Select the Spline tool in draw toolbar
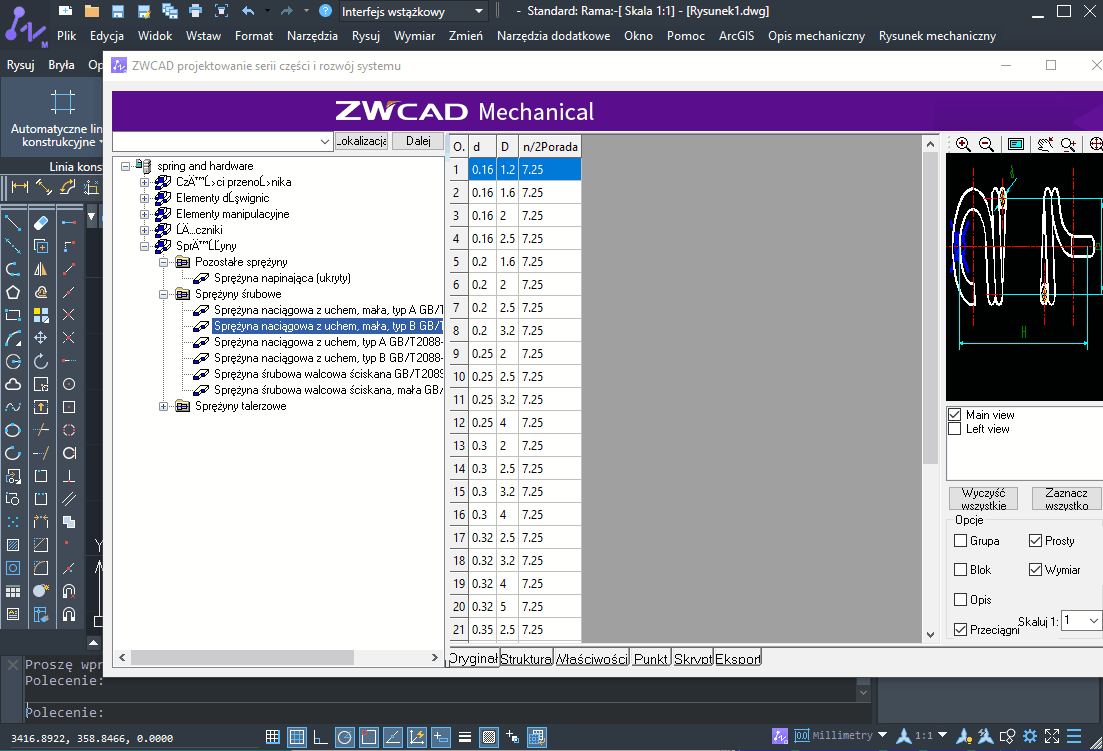This screenshot has height=751, width=1103. pos(13,407)
